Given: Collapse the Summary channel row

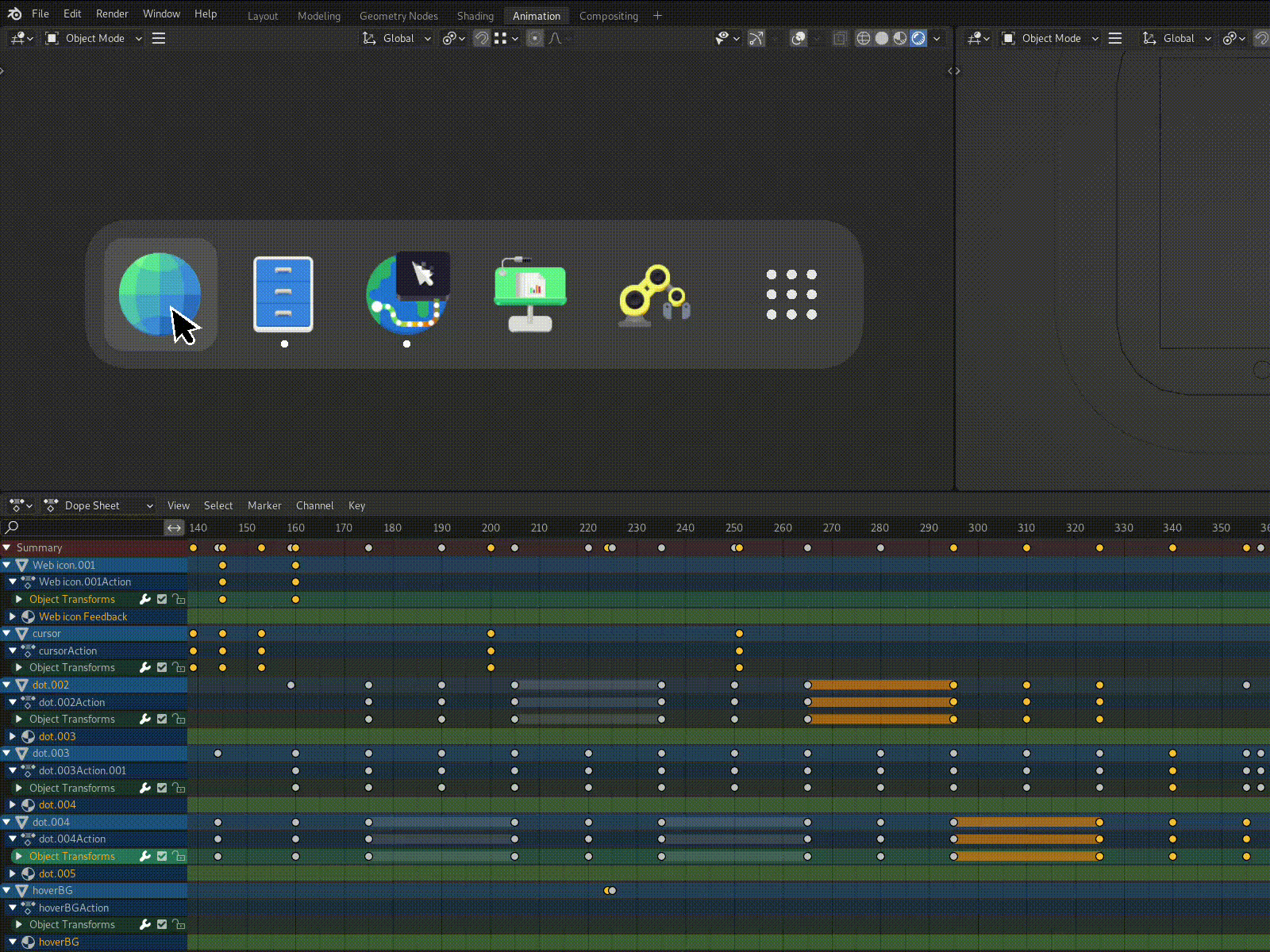Looking at the screenshot, I should click(x=6, y=547).
